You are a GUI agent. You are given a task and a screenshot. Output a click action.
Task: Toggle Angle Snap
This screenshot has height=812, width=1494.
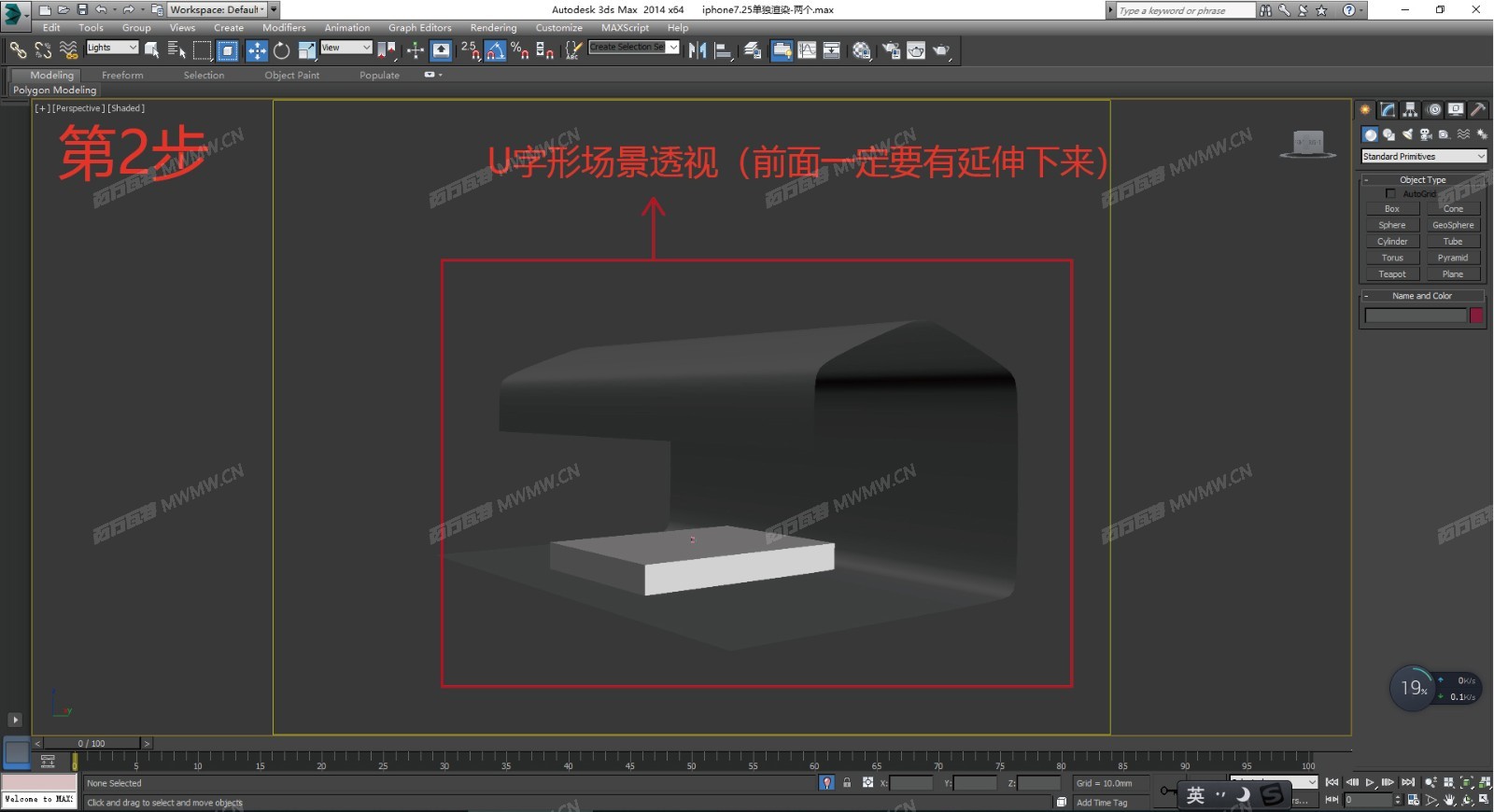496,50
